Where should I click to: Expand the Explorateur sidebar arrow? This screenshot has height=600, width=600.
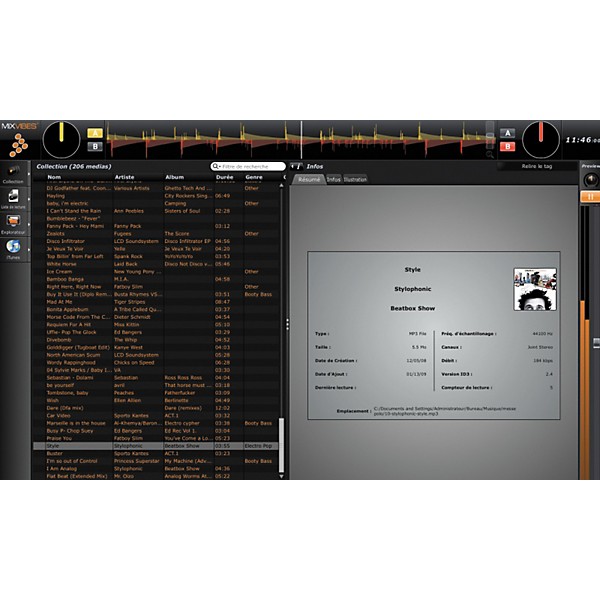point(29,225)
